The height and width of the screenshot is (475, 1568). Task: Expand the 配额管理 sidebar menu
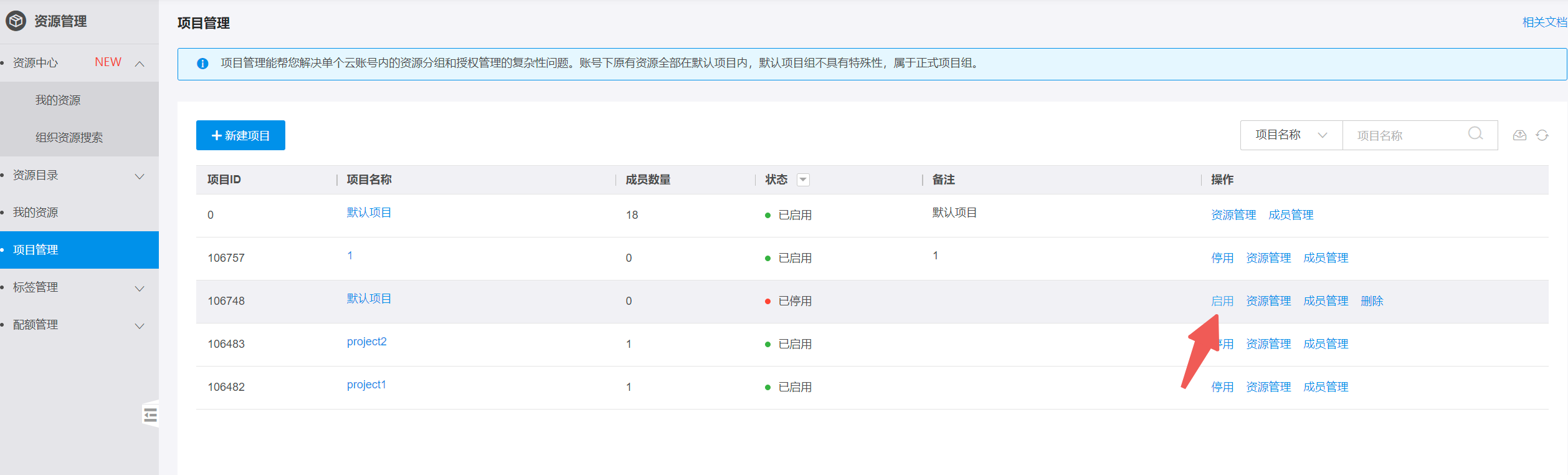click(140, 326)
